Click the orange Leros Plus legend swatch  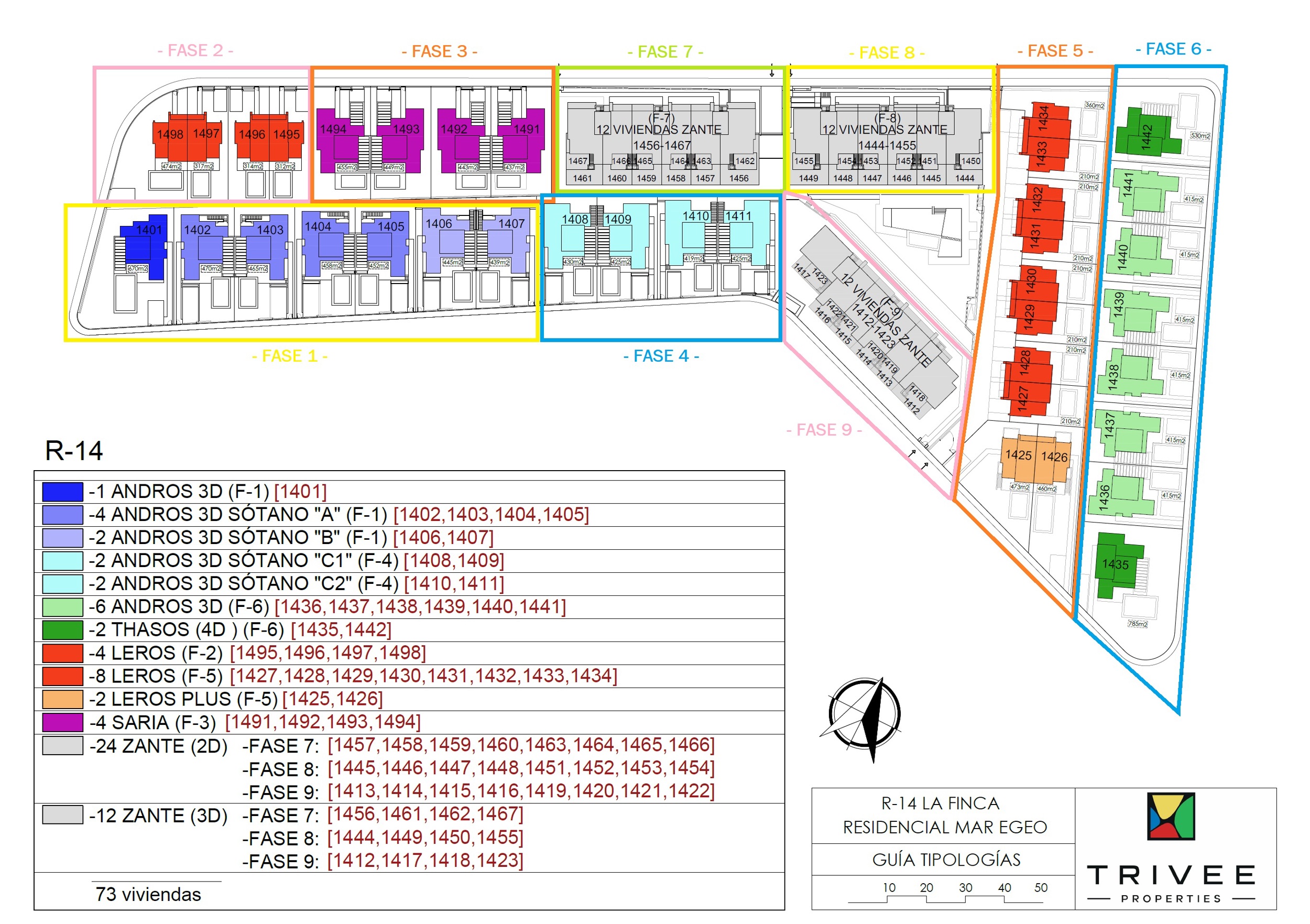(x=63, y=699)
